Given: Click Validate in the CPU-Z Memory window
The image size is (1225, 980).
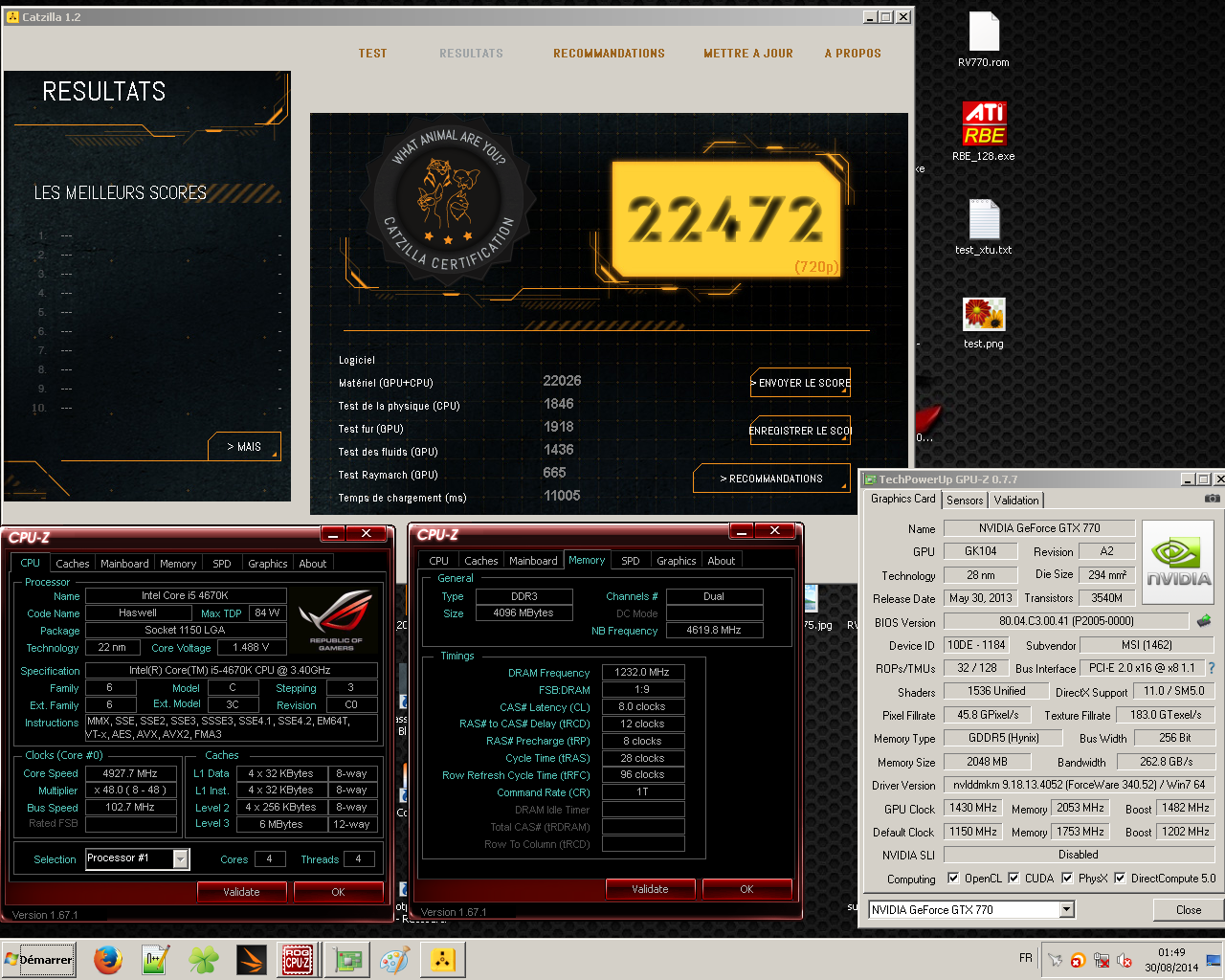Looking at the screenshot, I should (650, 889).
